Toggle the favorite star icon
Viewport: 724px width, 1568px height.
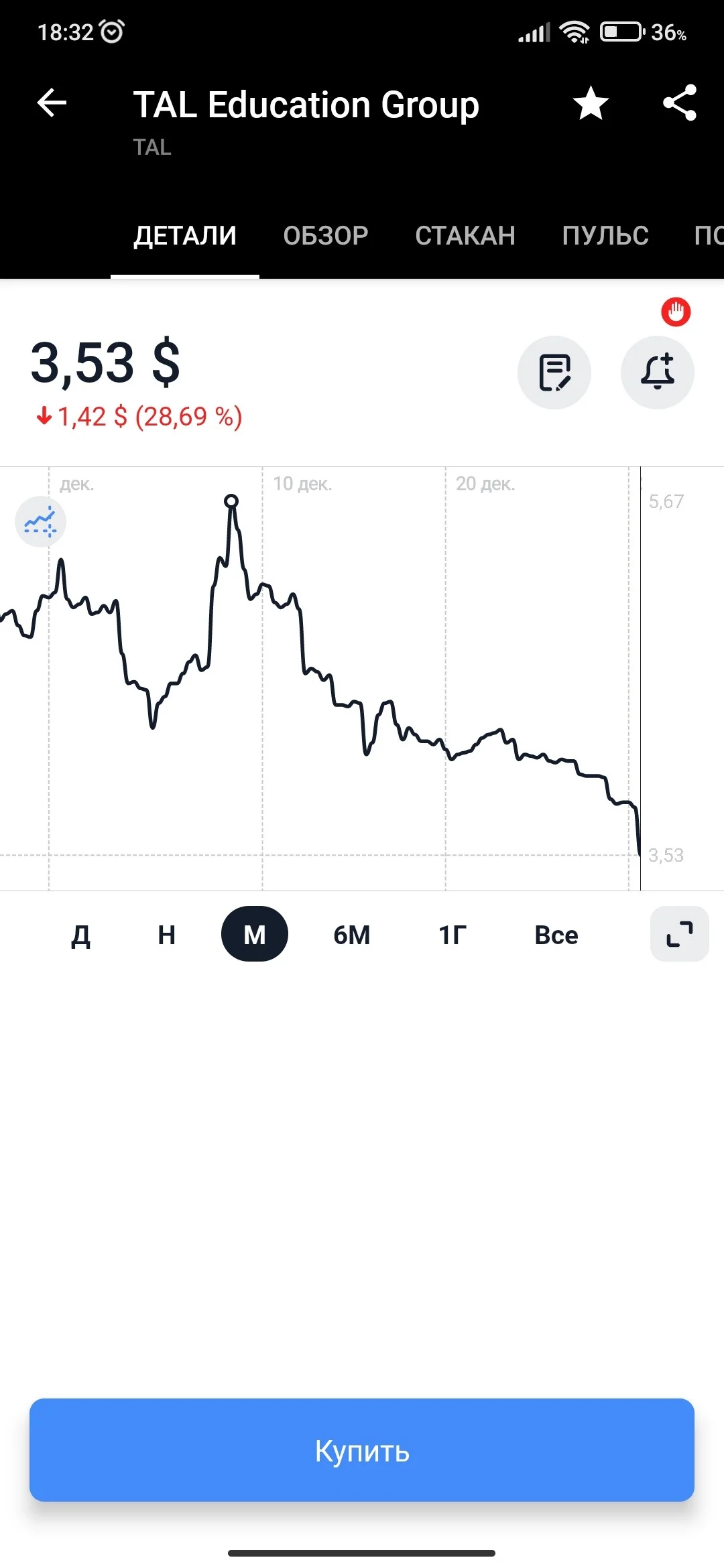591,103
